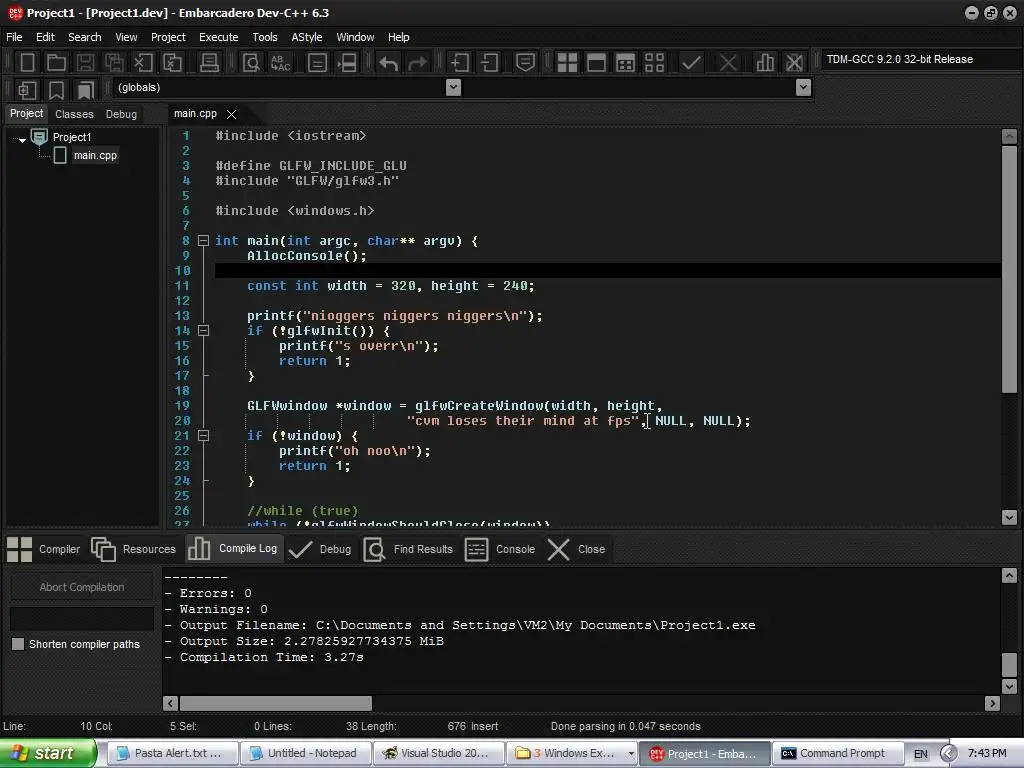This screenshot has height=768, width=1024.
Task: Click the Insert snippet toolbar icon
Action: (27, 89)
